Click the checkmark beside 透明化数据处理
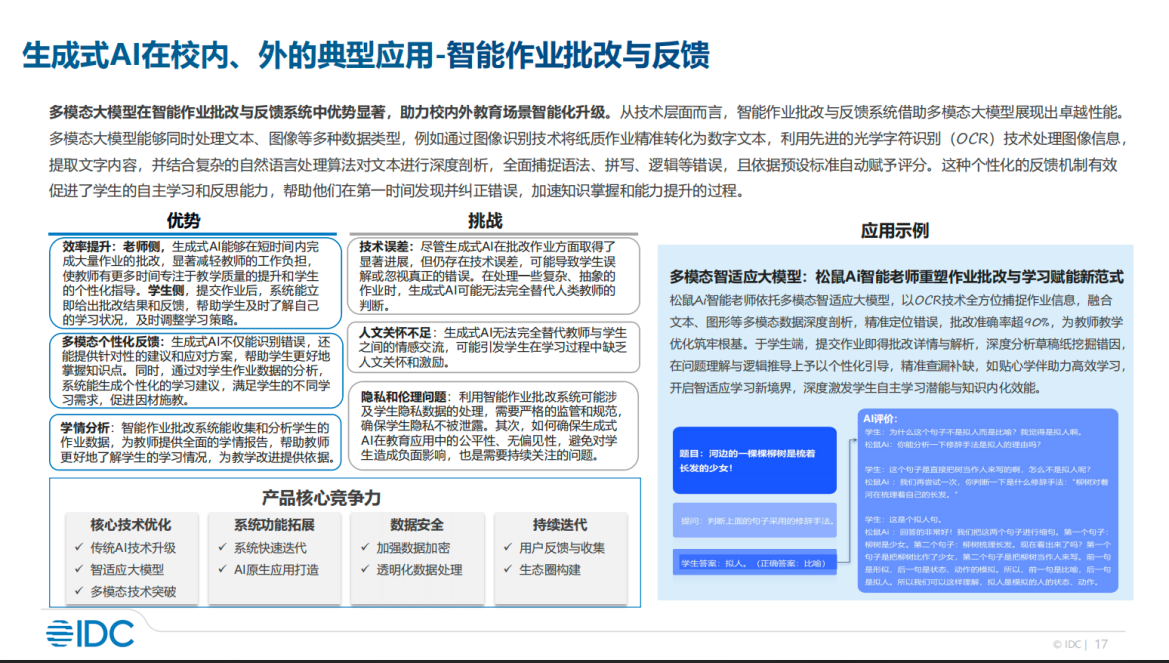 (365, 569)
